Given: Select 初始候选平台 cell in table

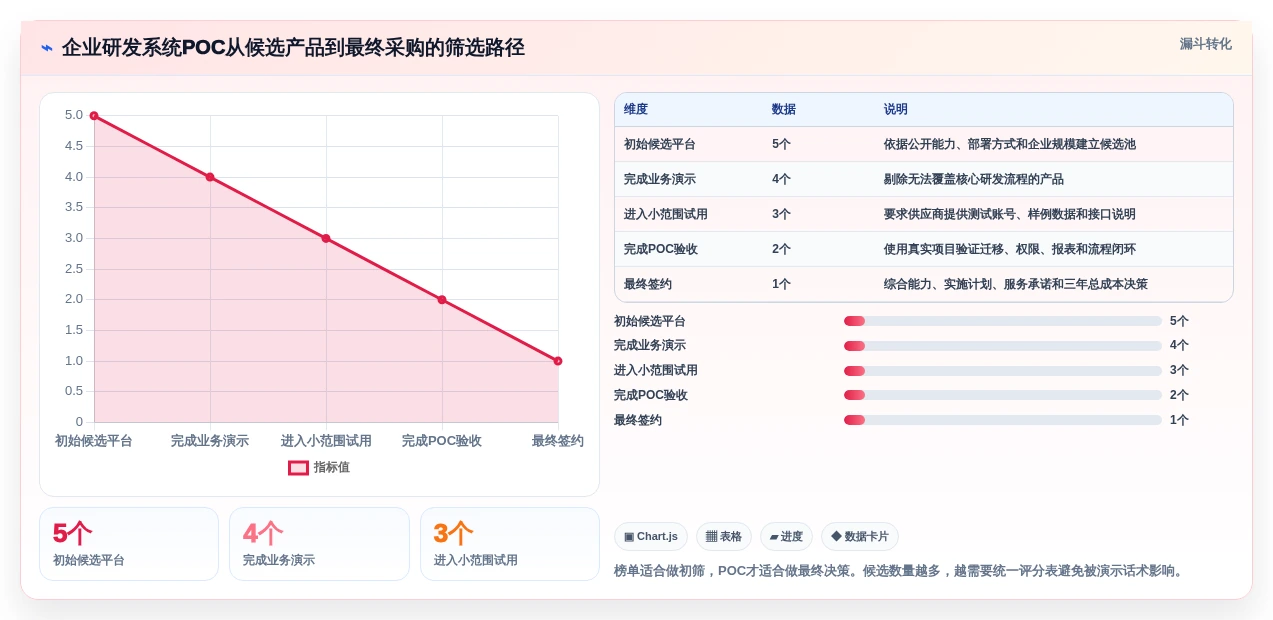Looking at the screenshot, I should [x=660, y=144].
